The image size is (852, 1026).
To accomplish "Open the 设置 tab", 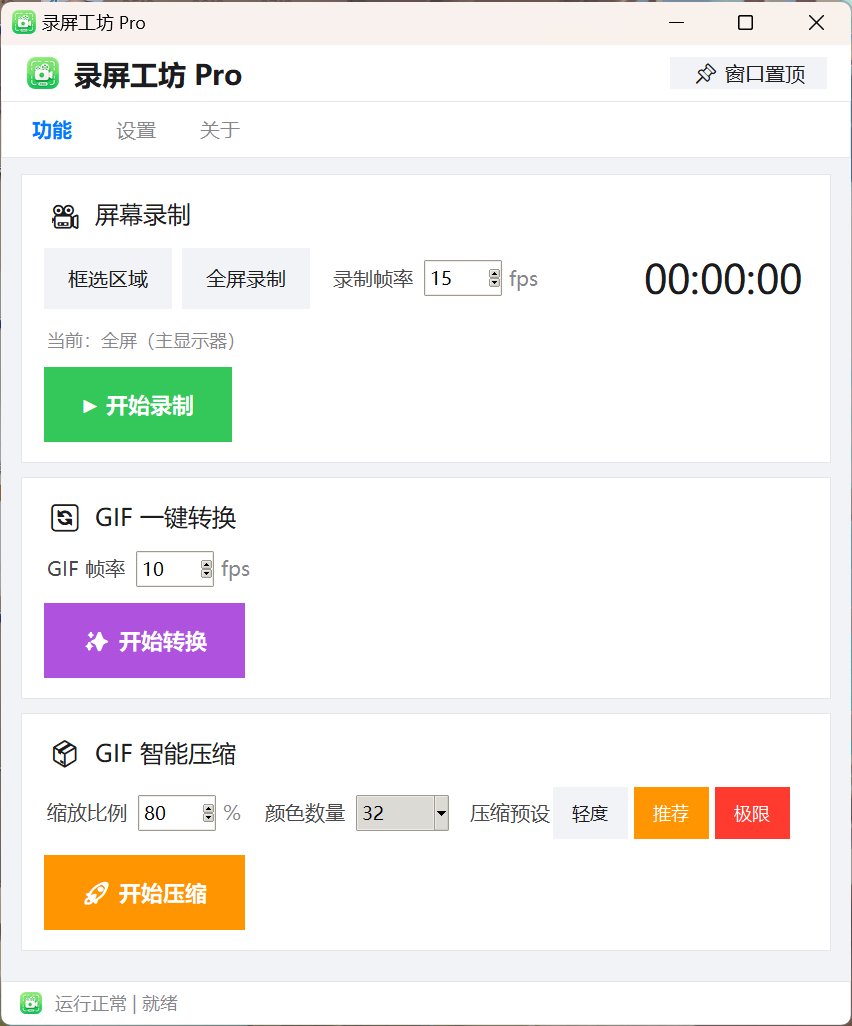I will point(136,130).
